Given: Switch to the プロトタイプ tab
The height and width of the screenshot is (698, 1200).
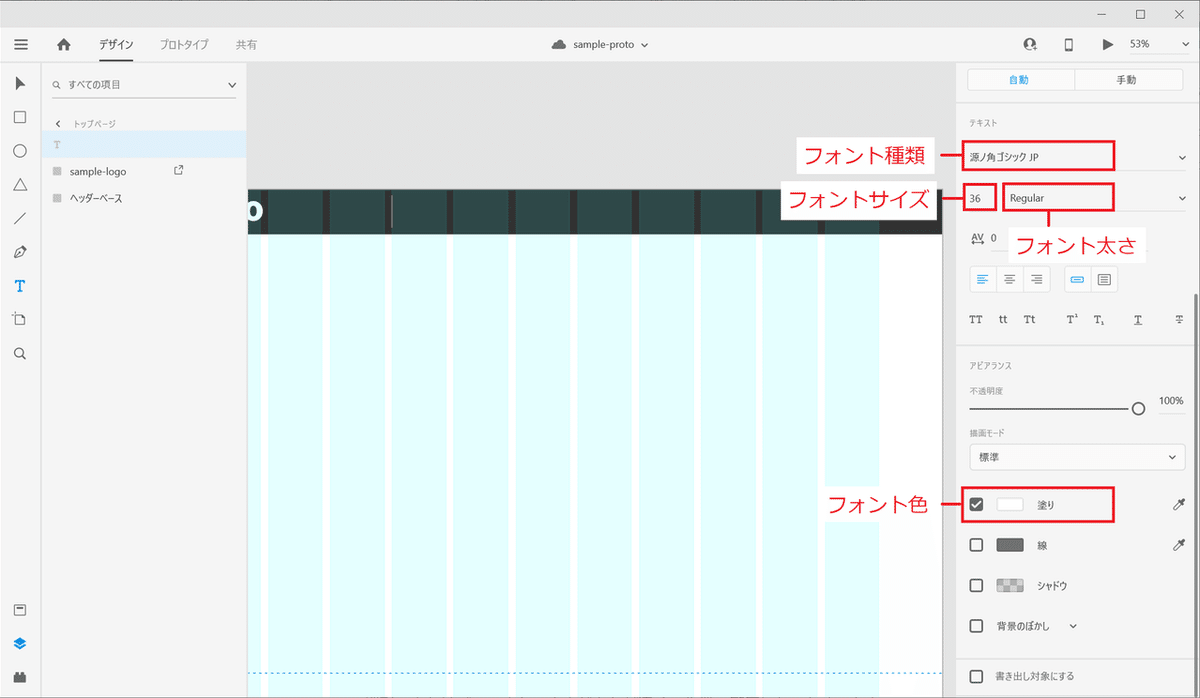Looking at the screenshot, I should pos(184,45).
